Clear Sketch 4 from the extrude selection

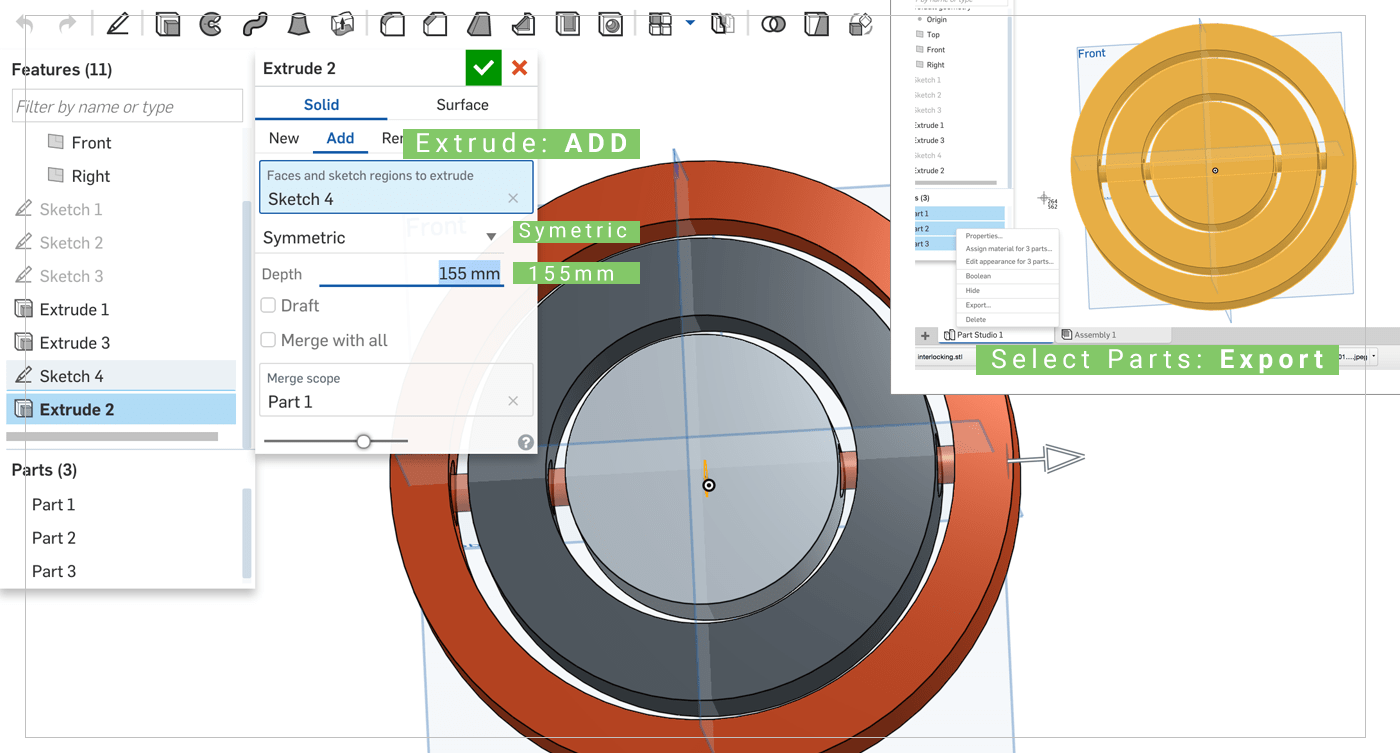click(x=513, y=199)
